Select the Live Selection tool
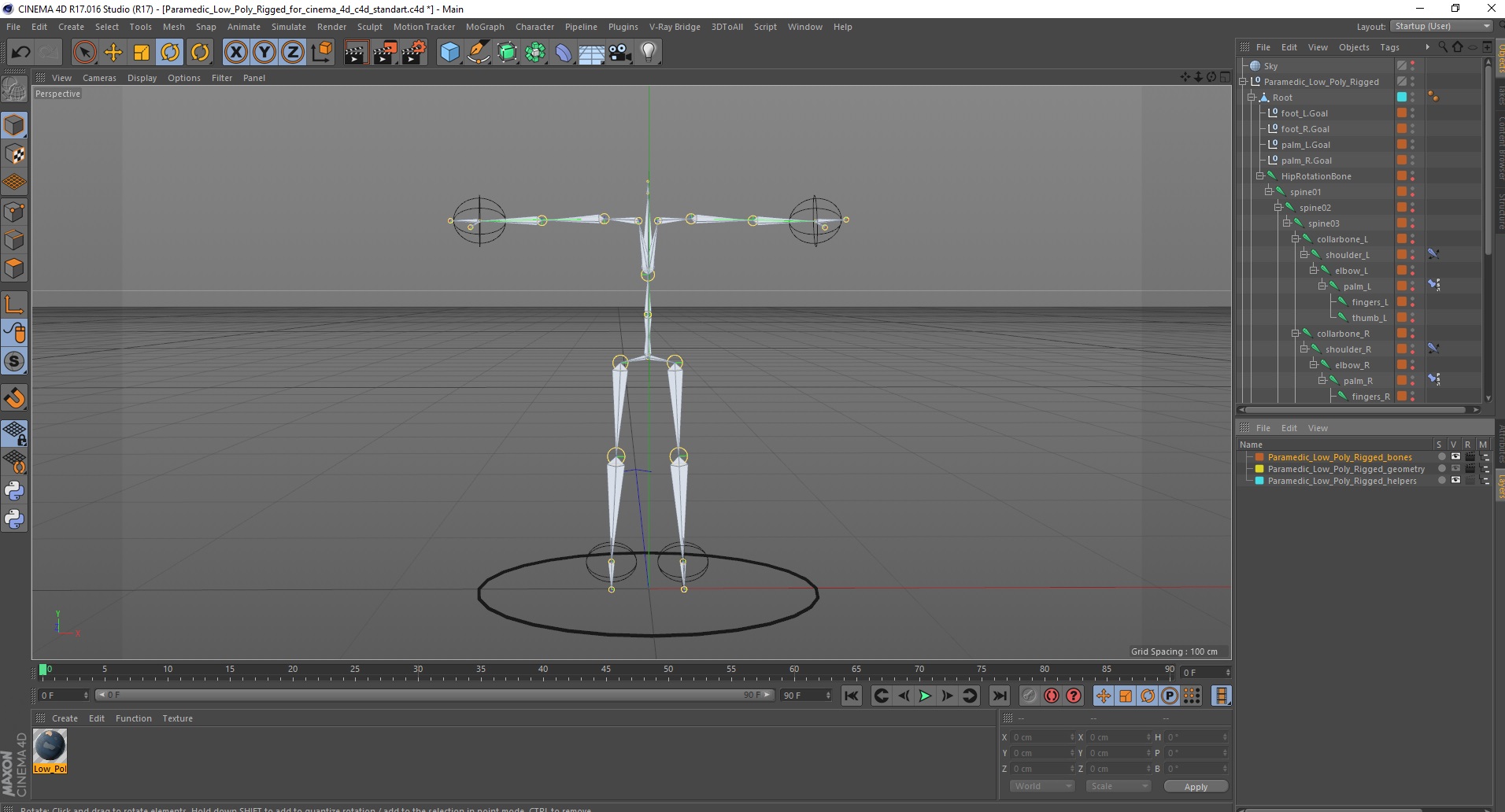This screenshot has width=1505, height=812. tap(85, 53)
